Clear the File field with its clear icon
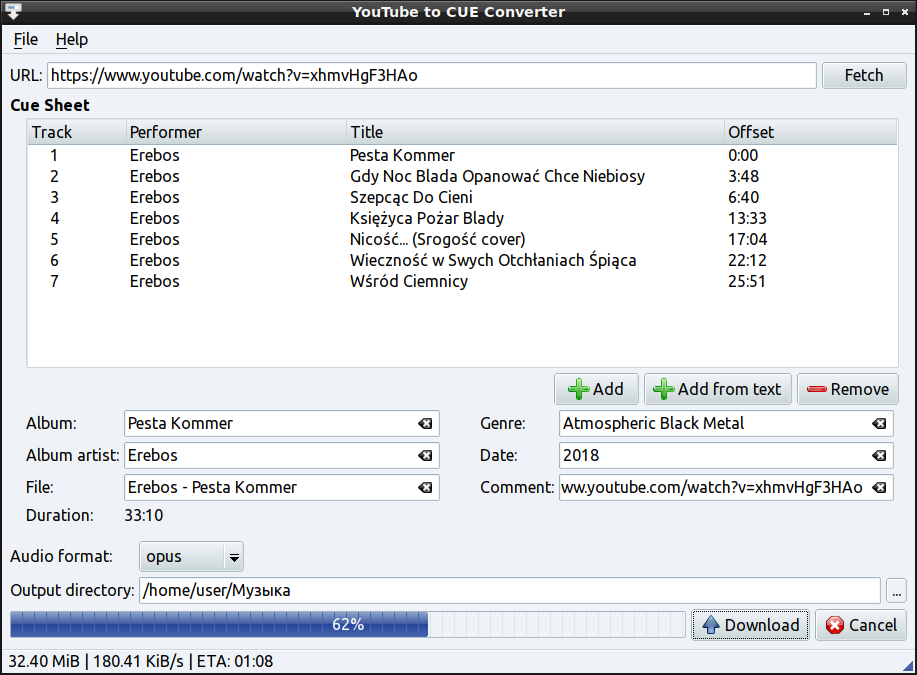 (x=425, y=487)
